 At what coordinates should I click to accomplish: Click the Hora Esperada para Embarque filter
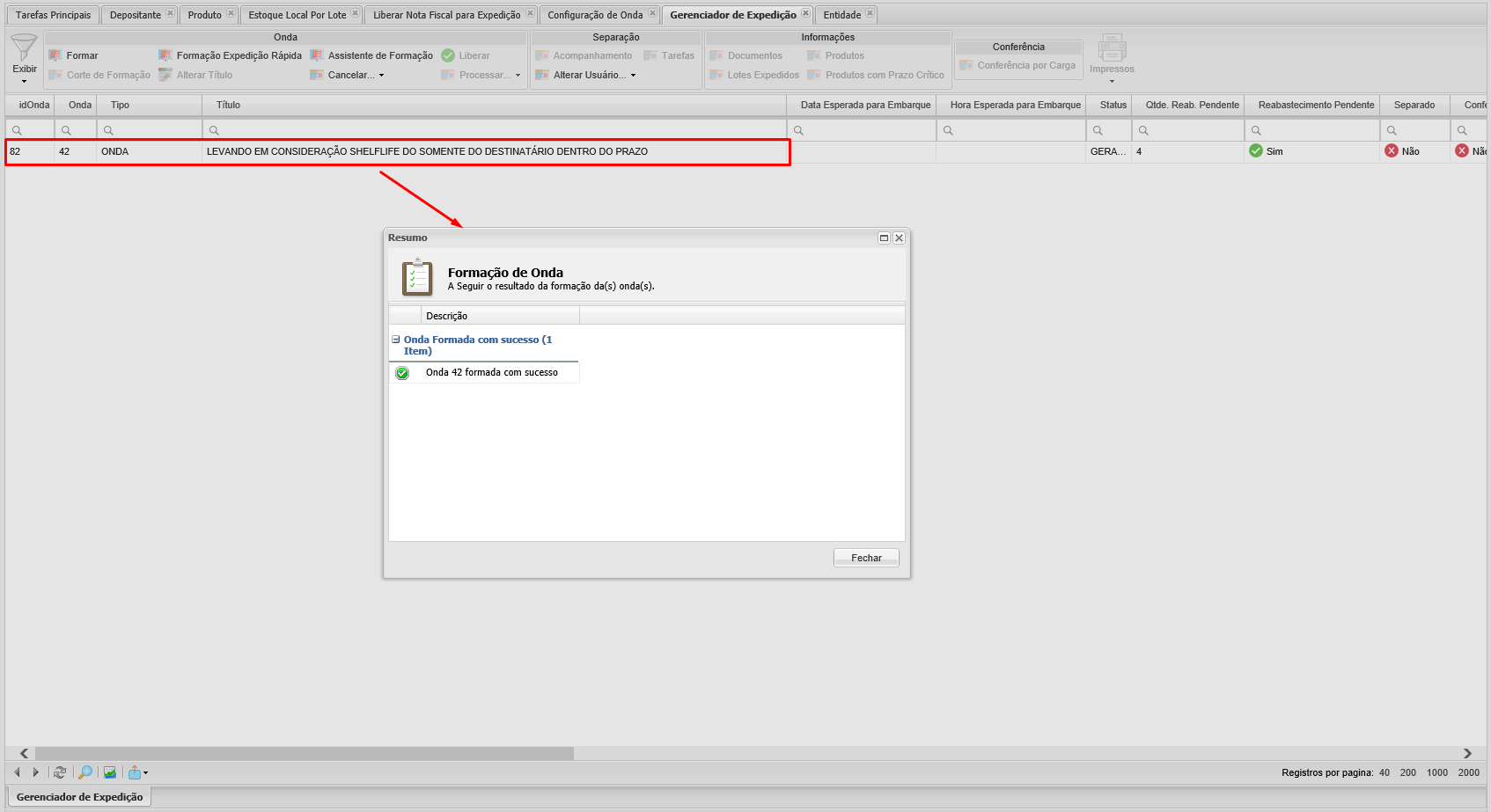pos(1011,130)
